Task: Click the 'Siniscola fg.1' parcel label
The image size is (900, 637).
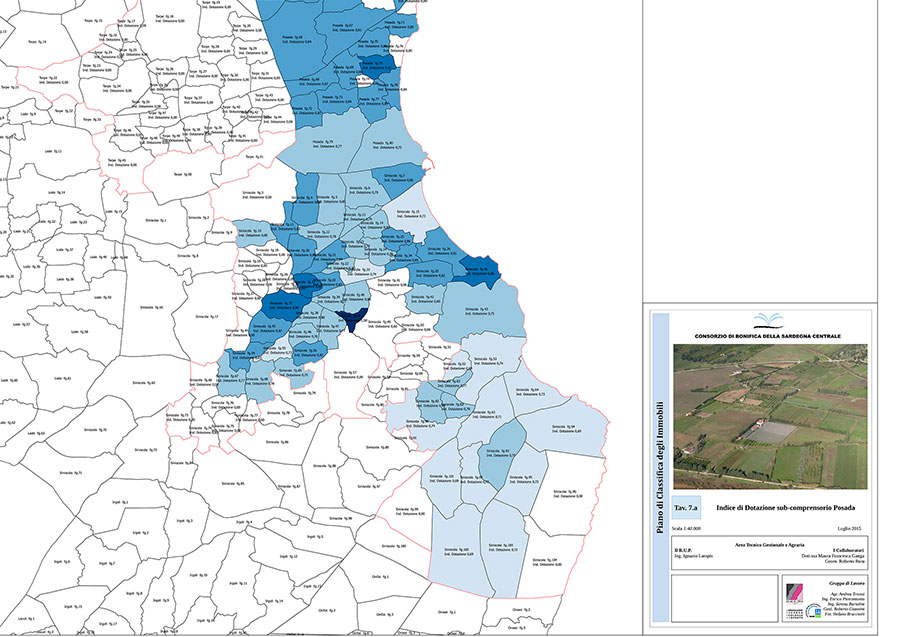Action: (156, 220)
